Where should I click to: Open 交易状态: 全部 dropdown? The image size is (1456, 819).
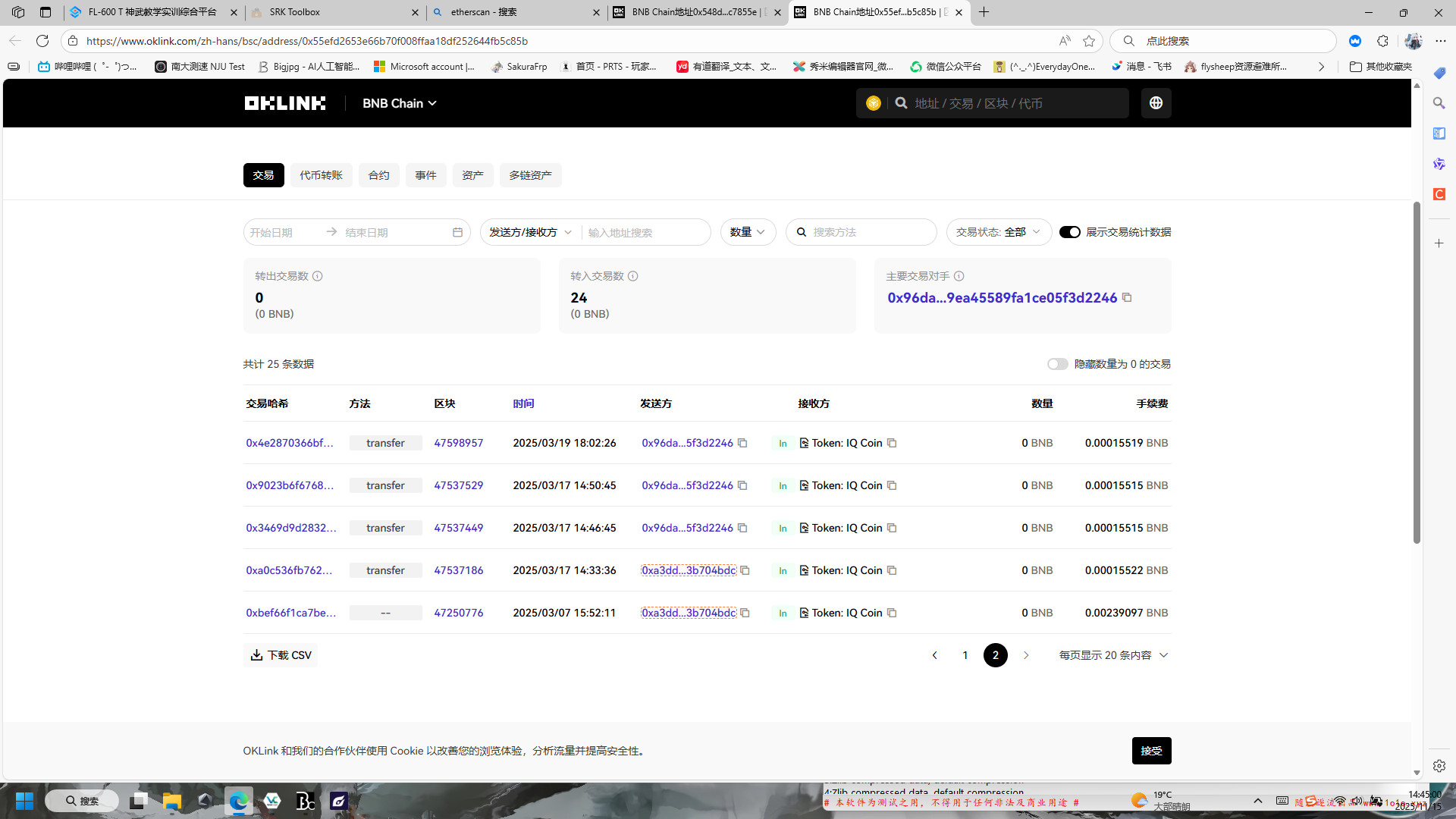(x=998, y=232)
